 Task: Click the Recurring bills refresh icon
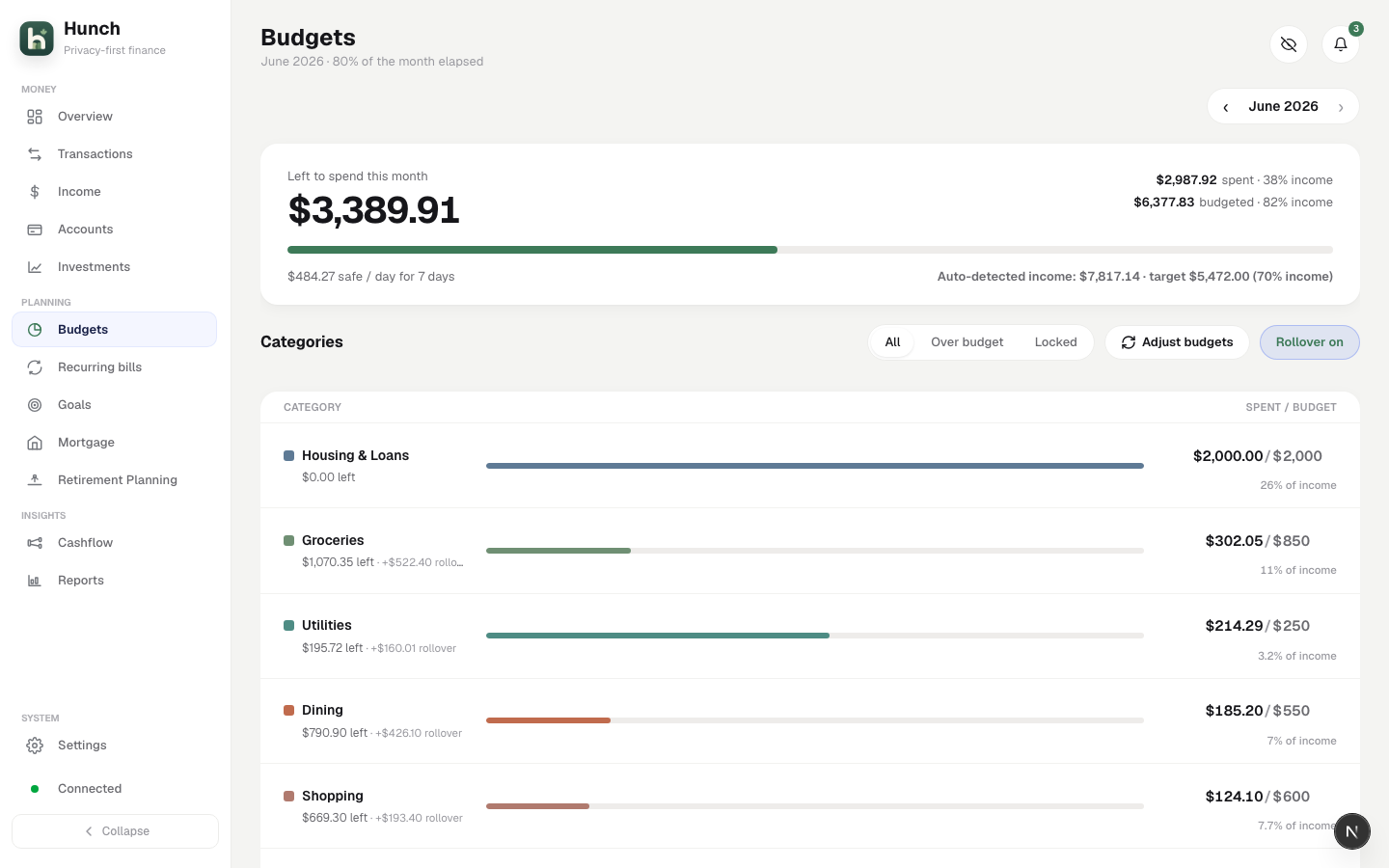(x=35, y=367)
